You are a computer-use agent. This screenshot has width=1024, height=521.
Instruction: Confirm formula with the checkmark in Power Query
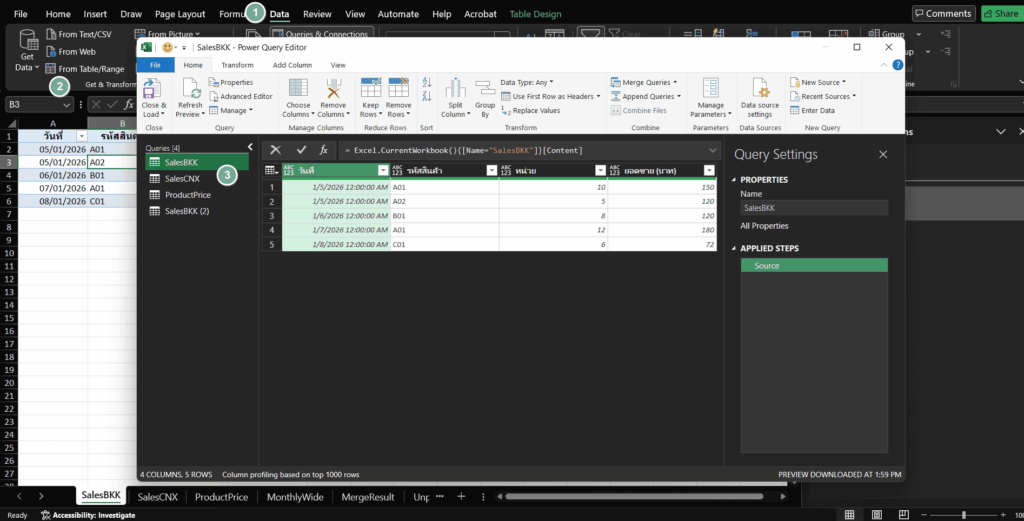[301, 150]
